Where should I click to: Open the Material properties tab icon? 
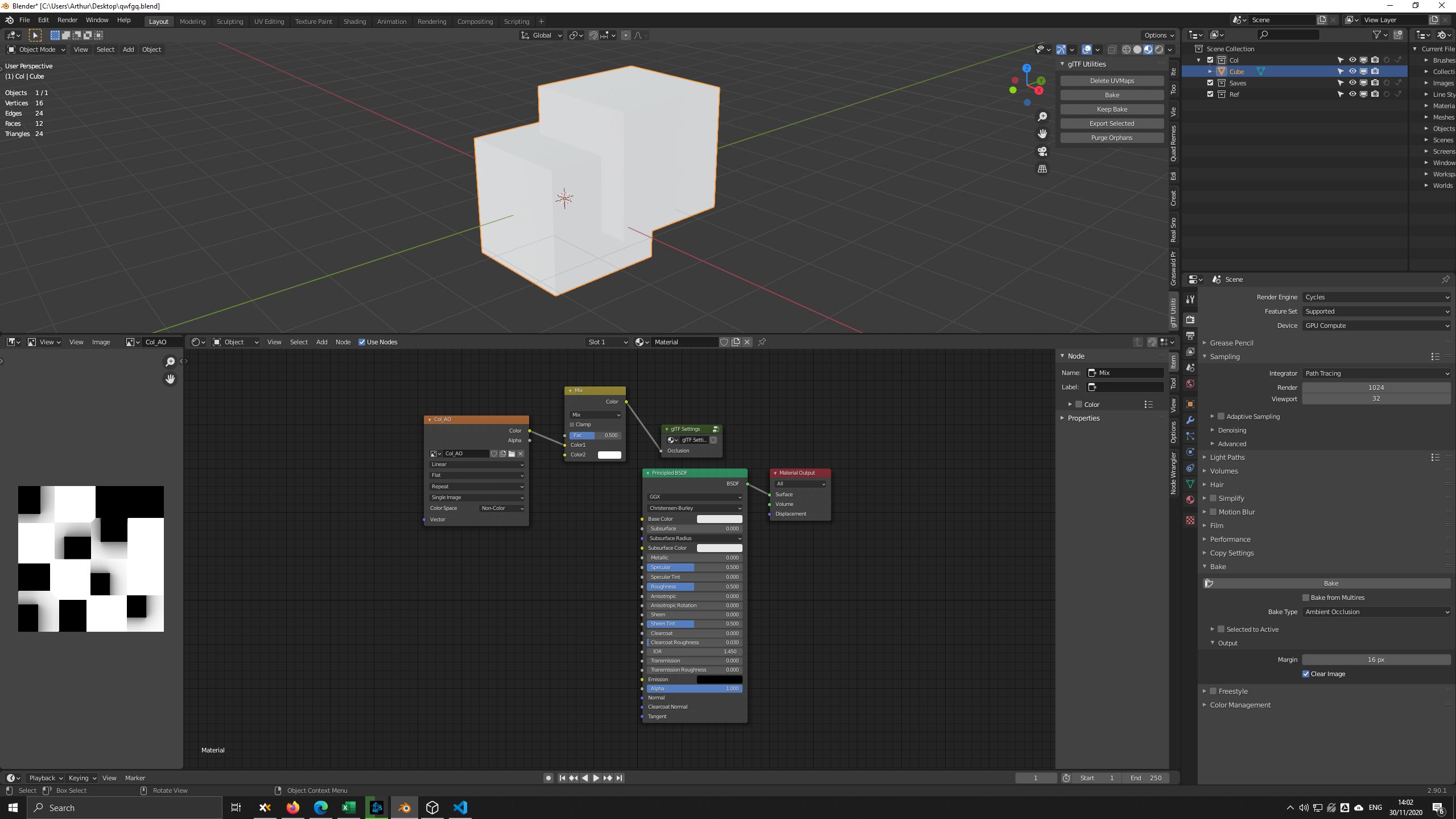[x=1190, y=500]
